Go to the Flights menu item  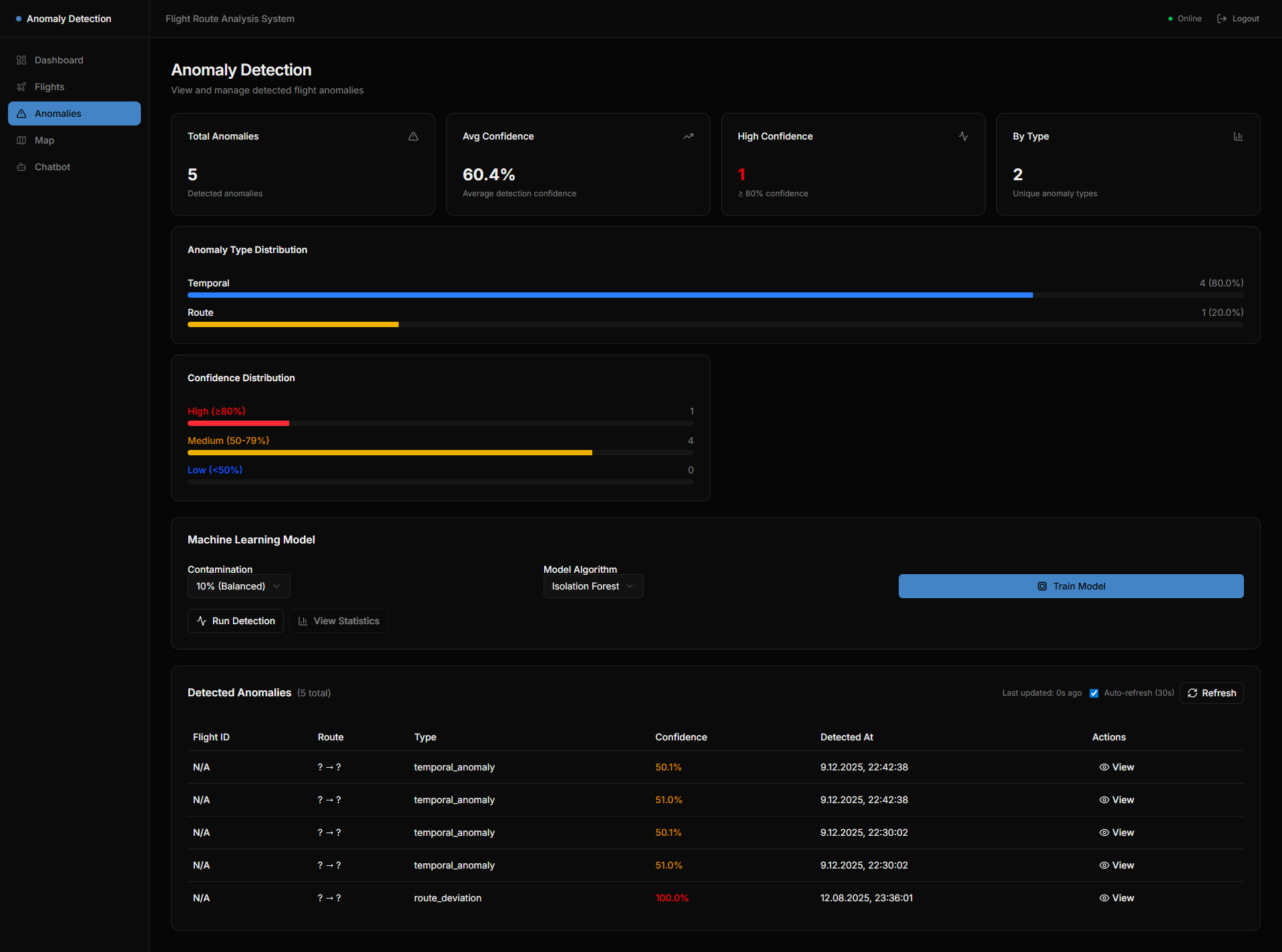tap(49, 87)
